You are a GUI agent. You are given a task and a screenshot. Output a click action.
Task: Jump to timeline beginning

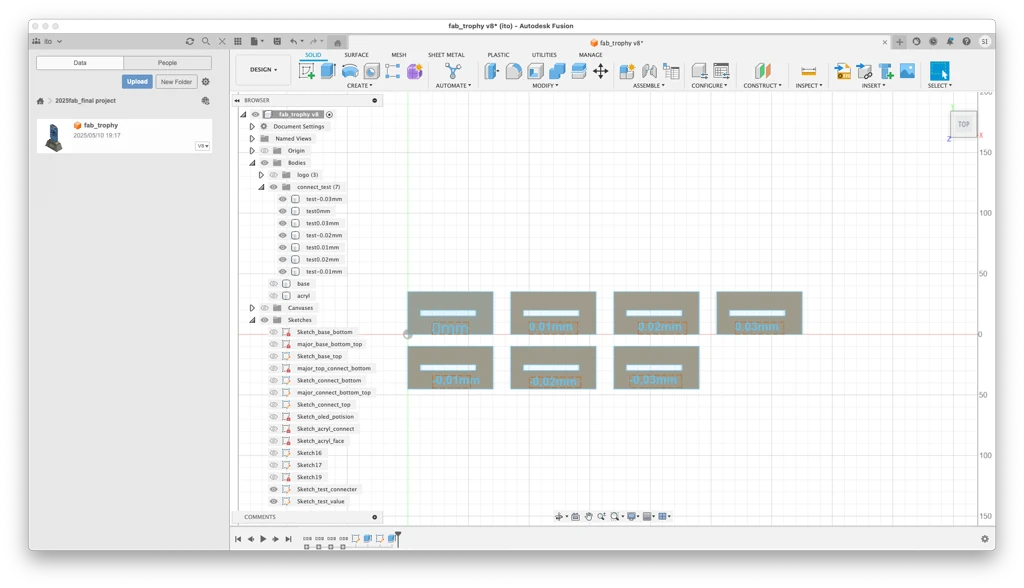pos(238,539)
